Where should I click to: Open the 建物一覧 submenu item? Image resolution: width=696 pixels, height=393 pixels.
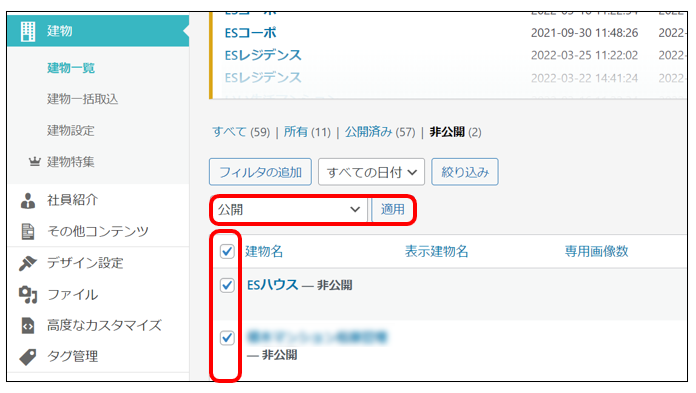pyautogui.click(x=71, y=68)
